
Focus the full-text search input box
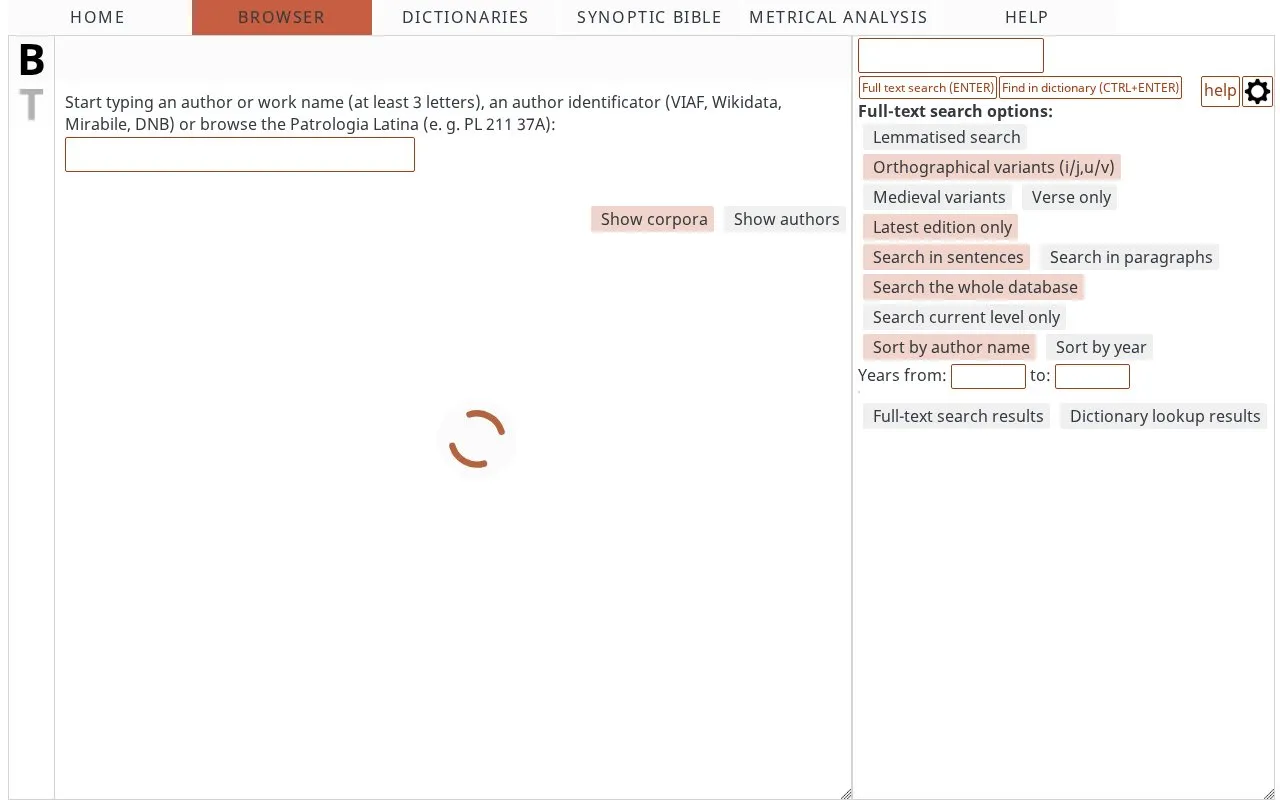[x=951, y=56]
